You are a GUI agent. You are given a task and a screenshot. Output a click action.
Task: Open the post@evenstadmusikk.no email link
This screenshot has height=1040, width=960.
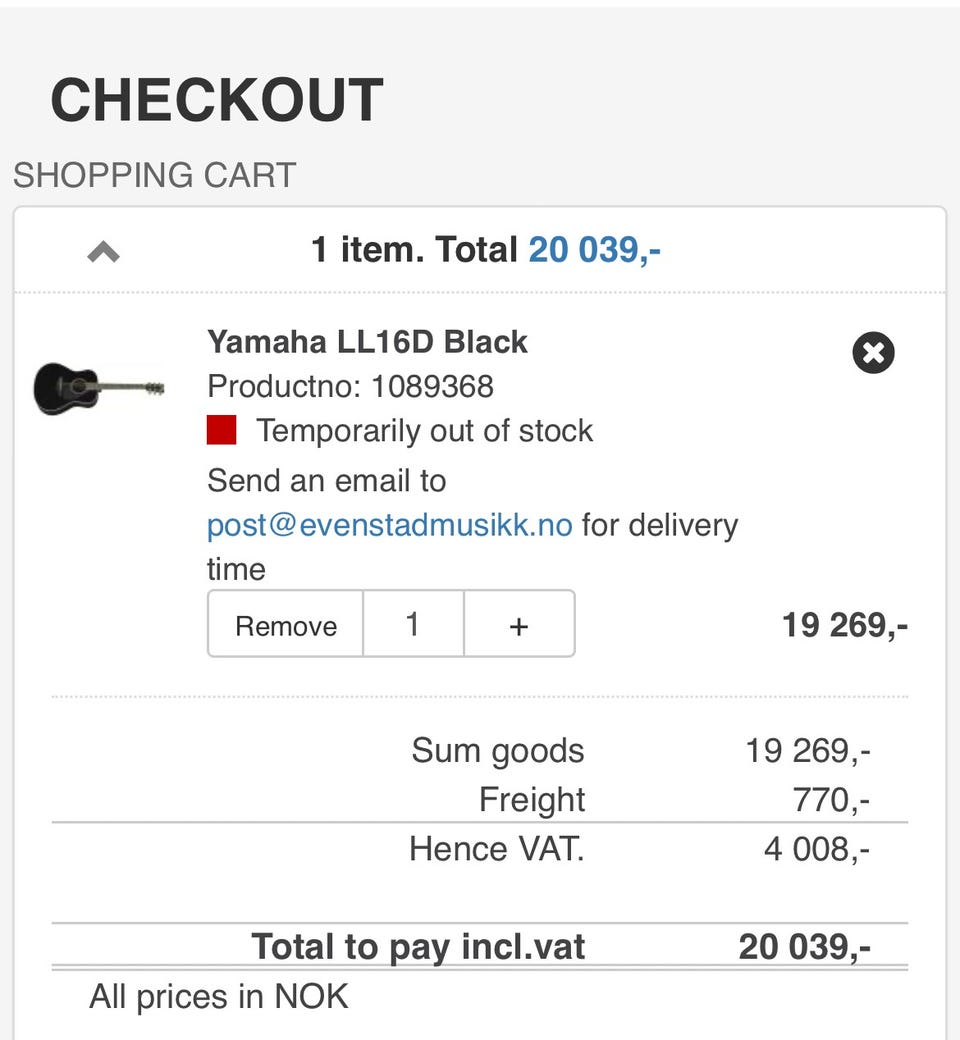(x=390, y=525)
